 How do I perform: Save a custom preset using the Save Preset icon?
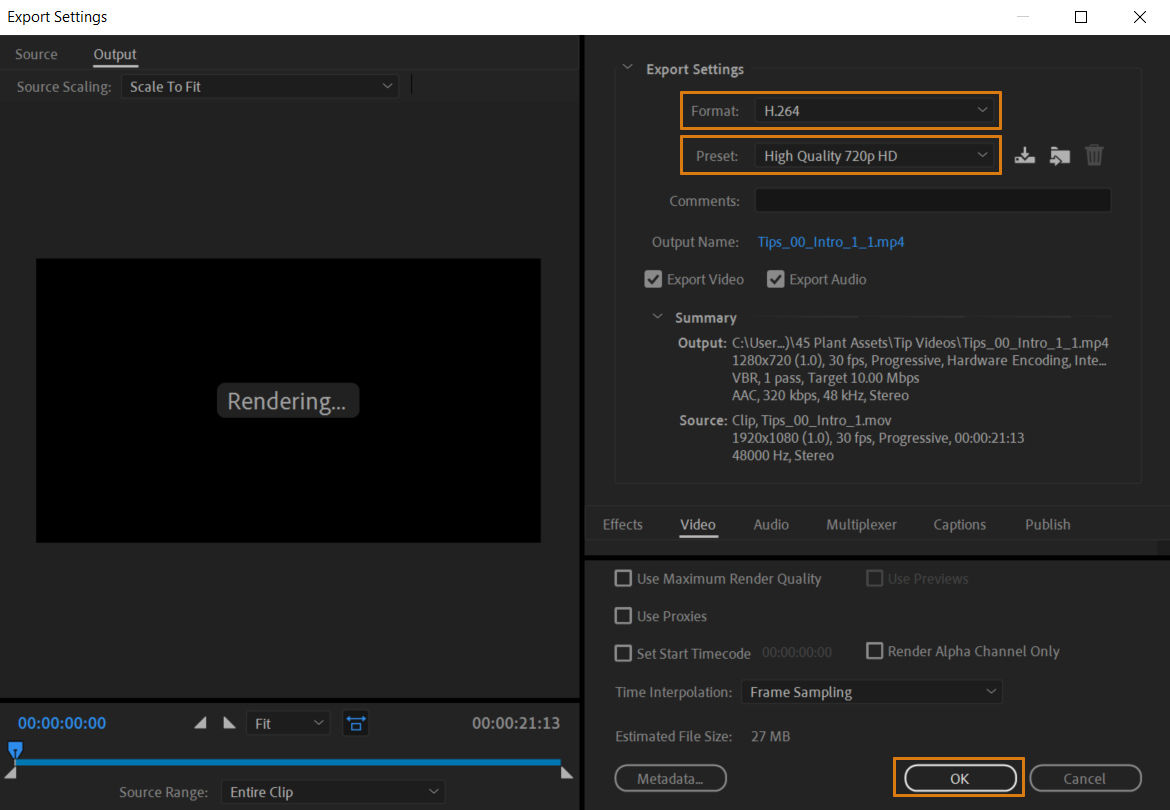[x=1024, y=155]
